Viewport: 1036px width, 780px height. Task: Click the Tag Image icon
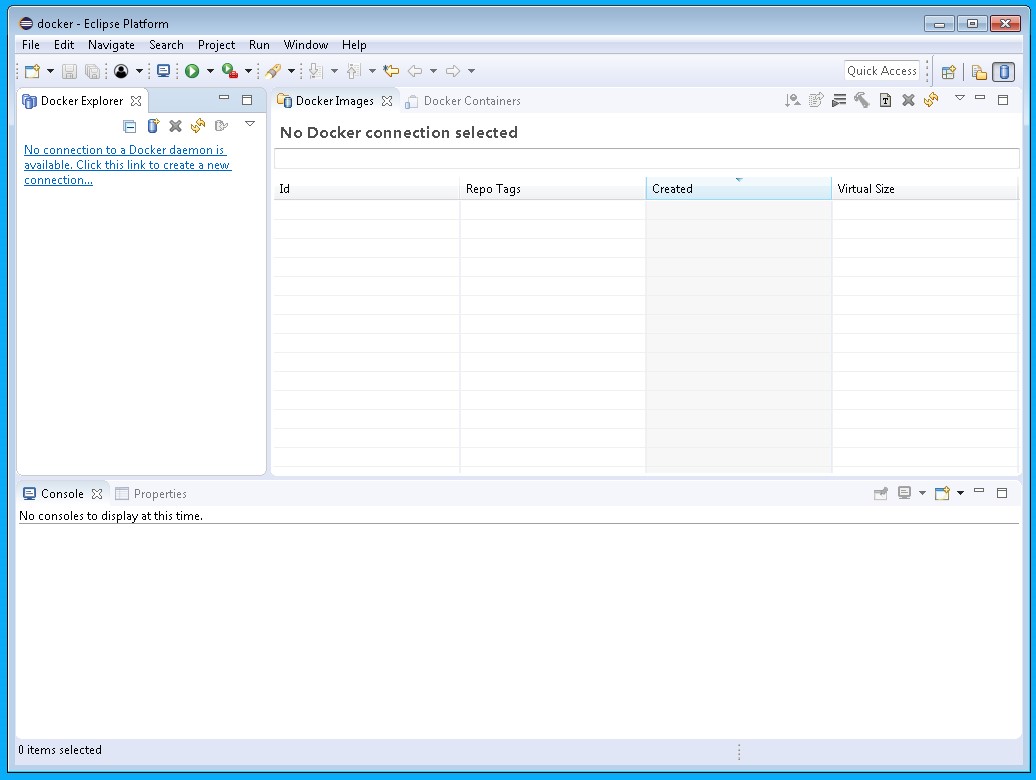coord(885,100)
